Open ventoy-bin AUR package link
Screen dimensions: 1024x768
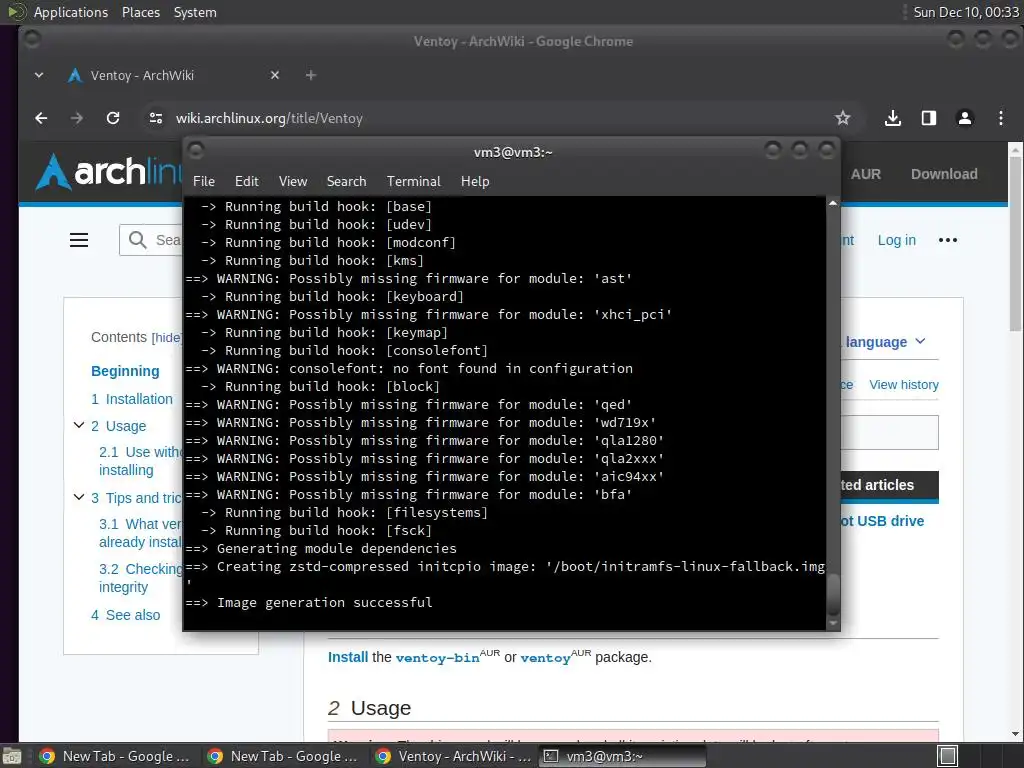[438, 658]
